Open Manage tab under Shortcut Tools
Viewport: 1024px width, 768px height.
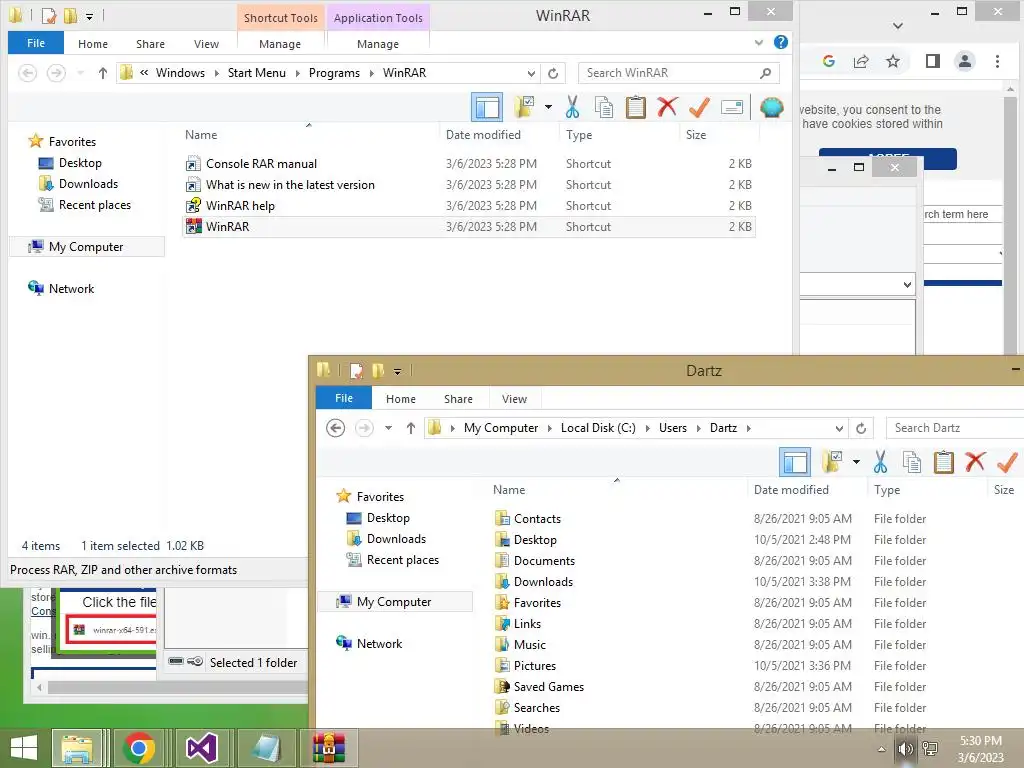pos(280,44)
